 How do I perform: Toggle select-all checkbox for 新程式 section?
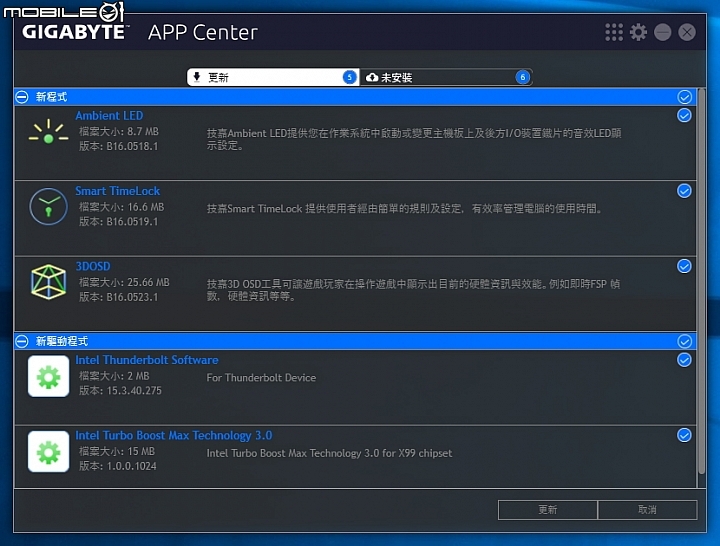pos(684,97)
